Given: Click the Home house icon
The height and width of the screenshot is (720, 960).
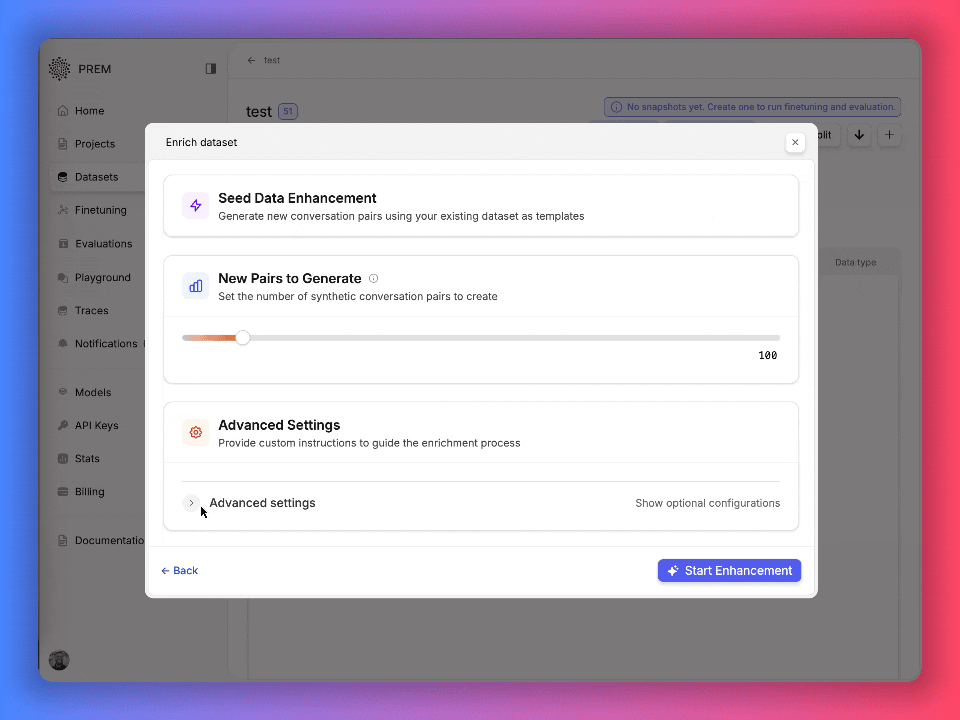Looking at the screenshot, I should click(62, 111).
